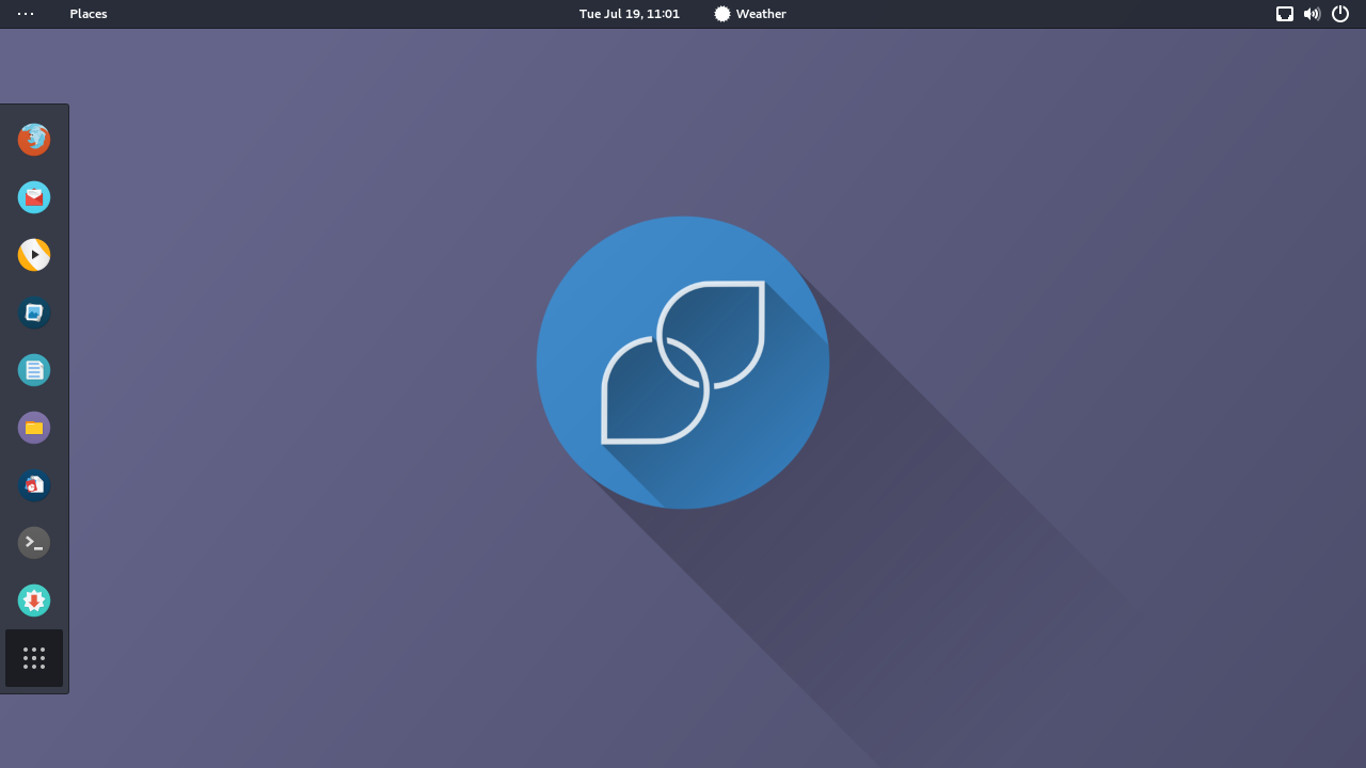Launch the Terminal from the dock

click(34, 543)
